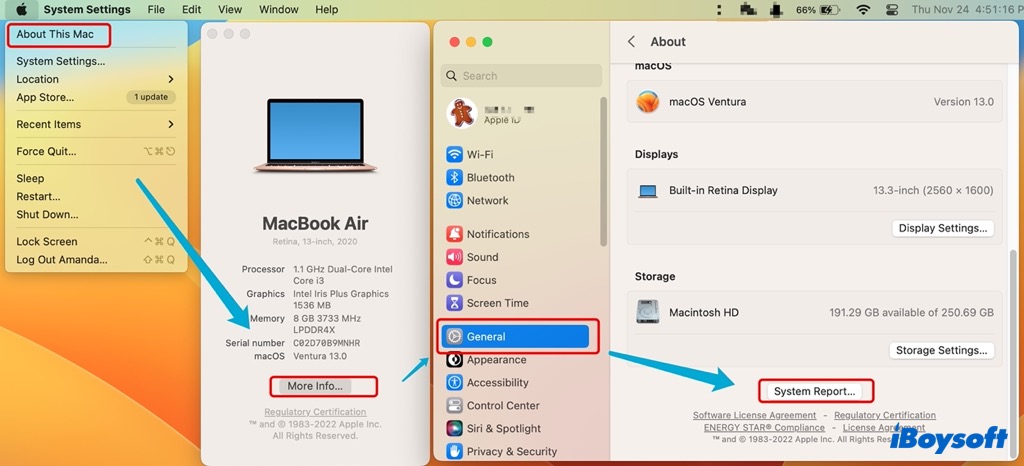Open the Software License Agreement link

(x=754, y=415)
